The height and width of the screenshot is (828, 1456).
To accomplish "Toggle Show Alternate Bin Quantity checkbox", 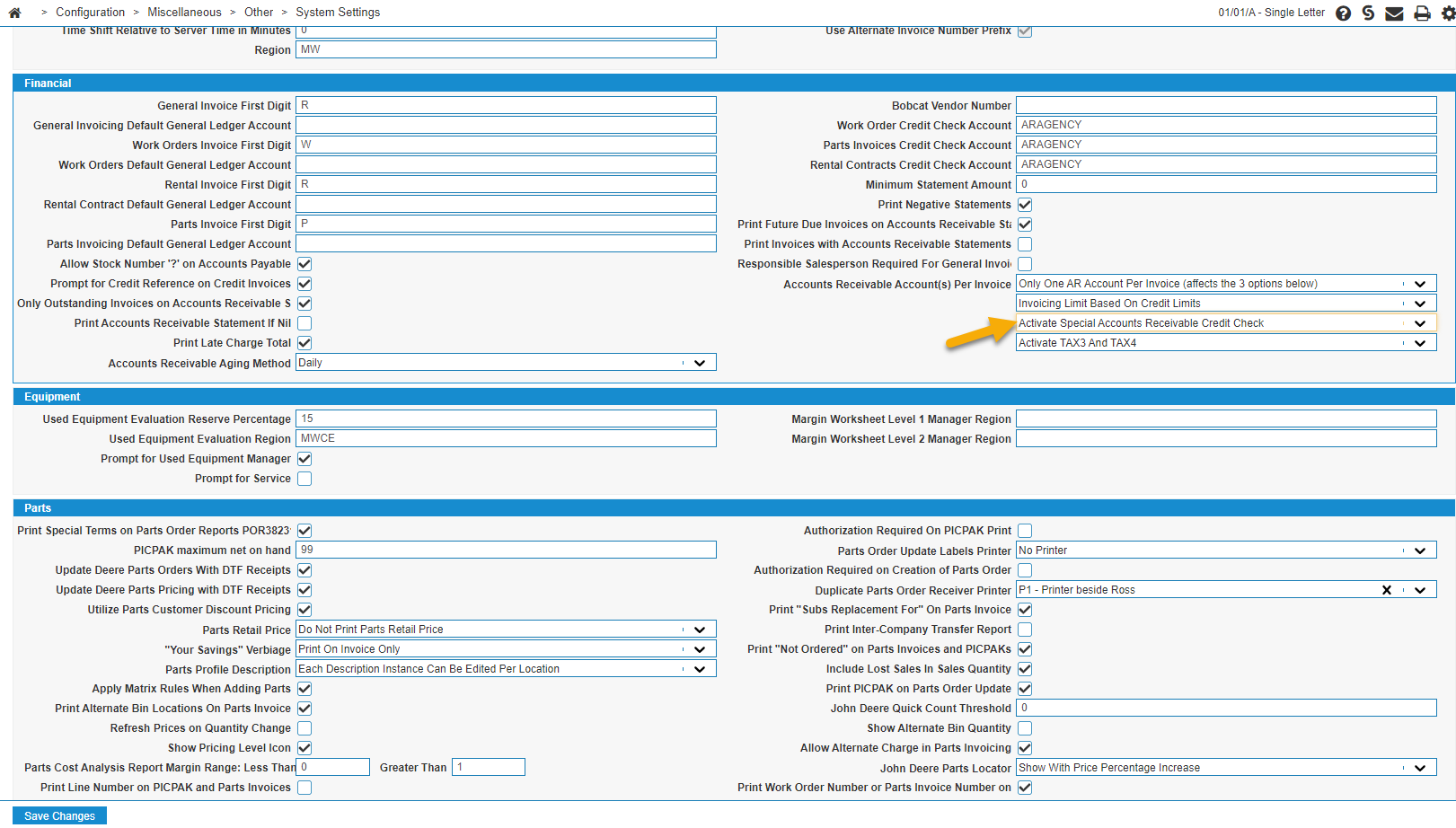I will click(x=1025, y=728).
